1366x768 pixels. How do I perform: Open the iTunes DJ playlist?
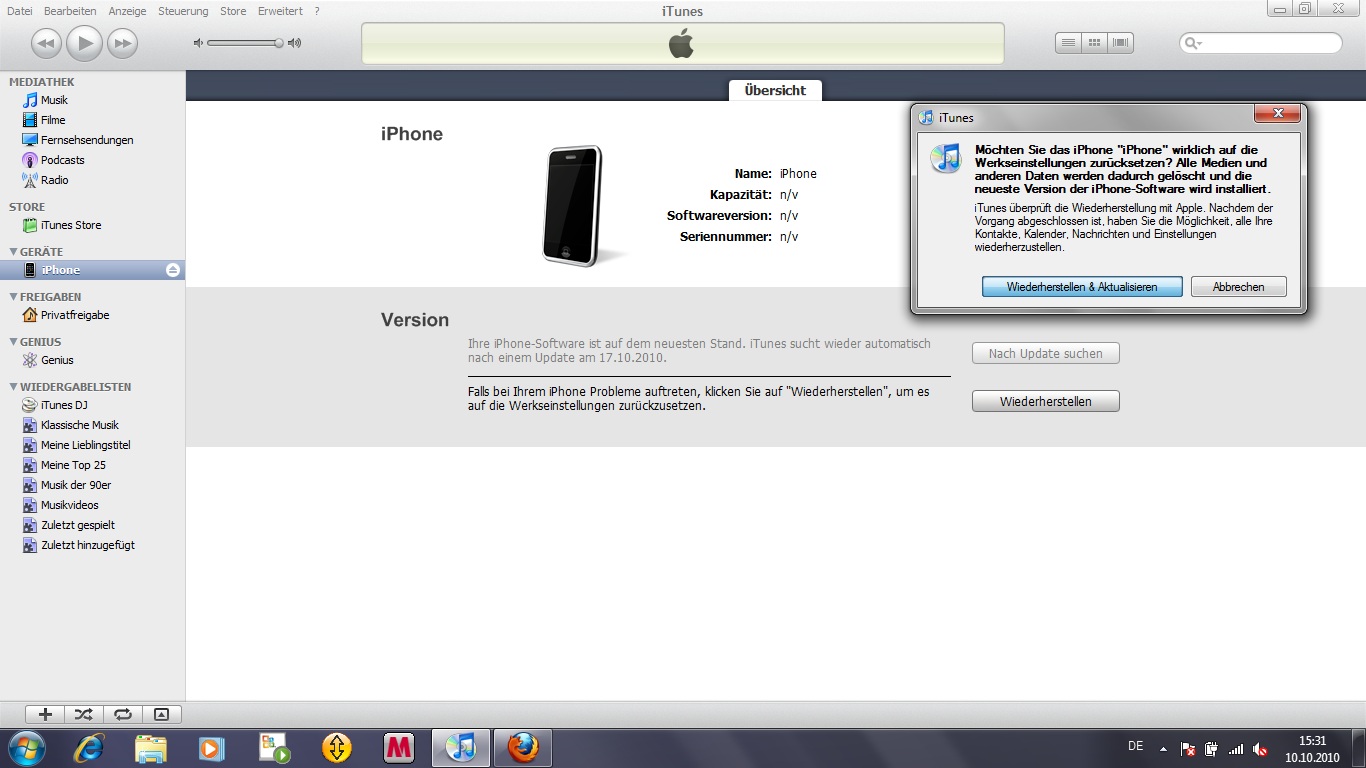point(64,405)
